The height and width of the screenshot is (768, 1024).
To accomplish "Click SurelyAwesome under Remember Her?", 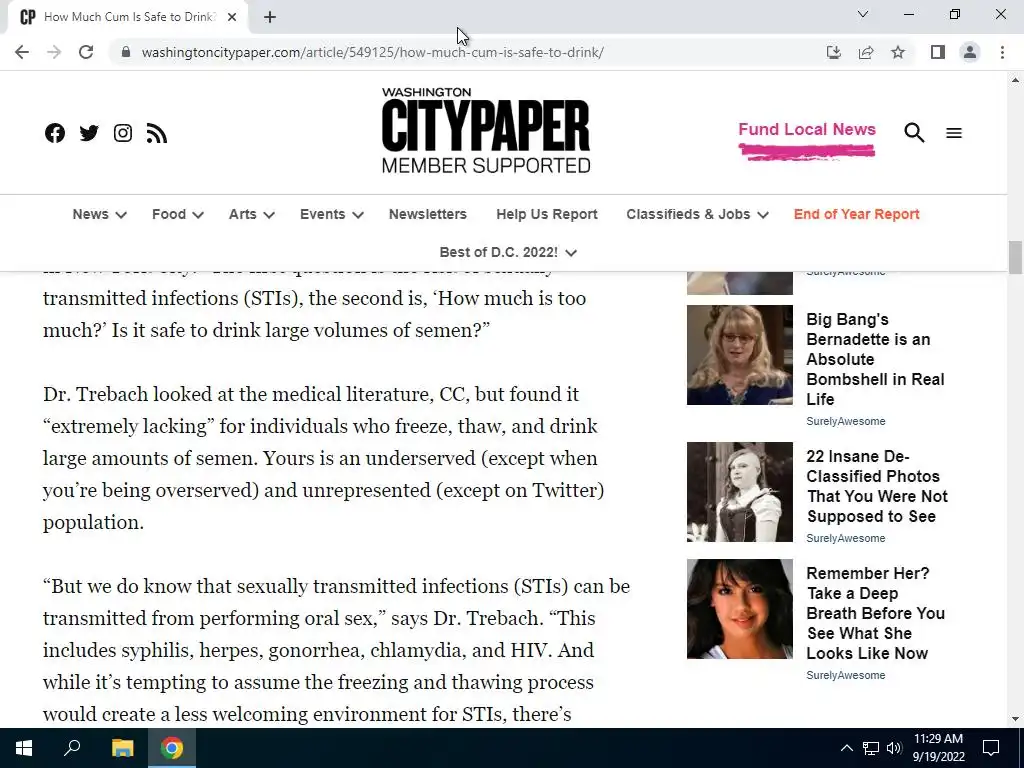I will (x=846, y=675).
